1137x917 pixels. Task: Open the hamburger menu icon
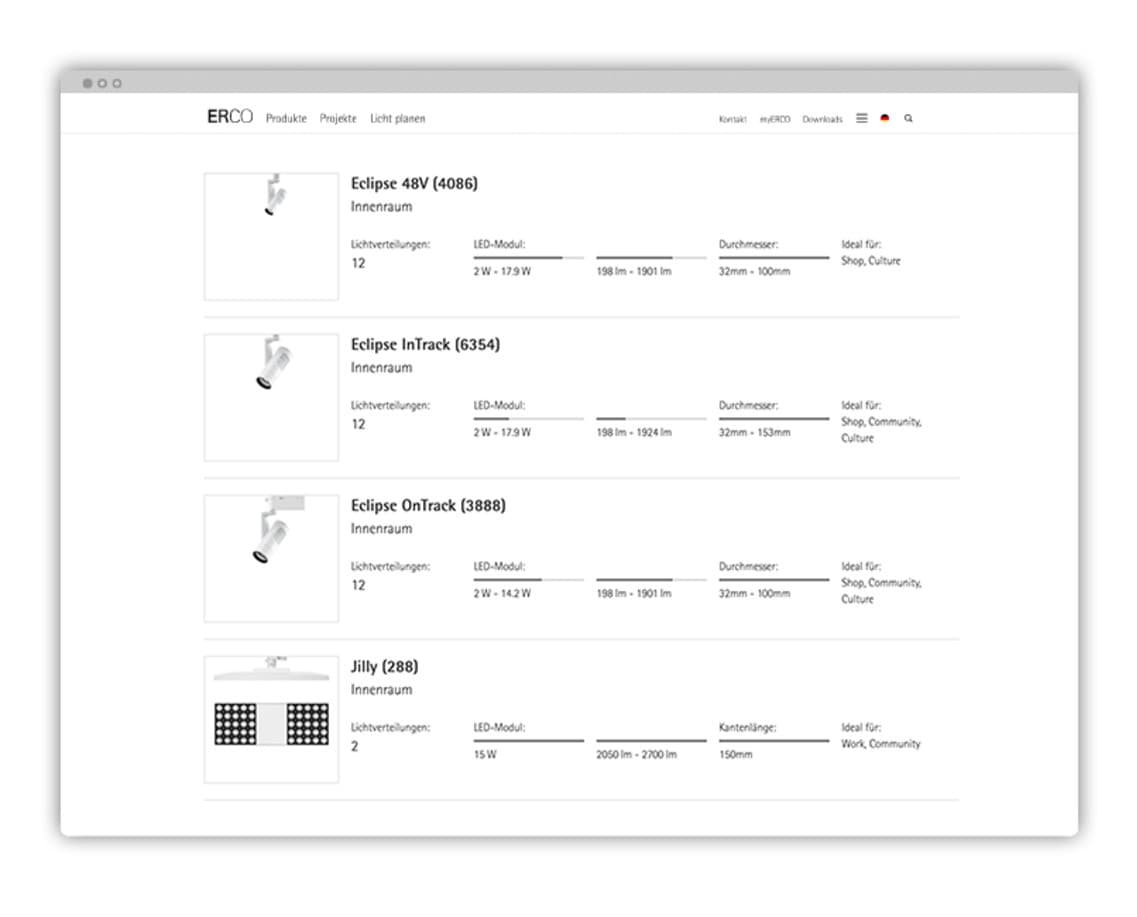point(861,118)
